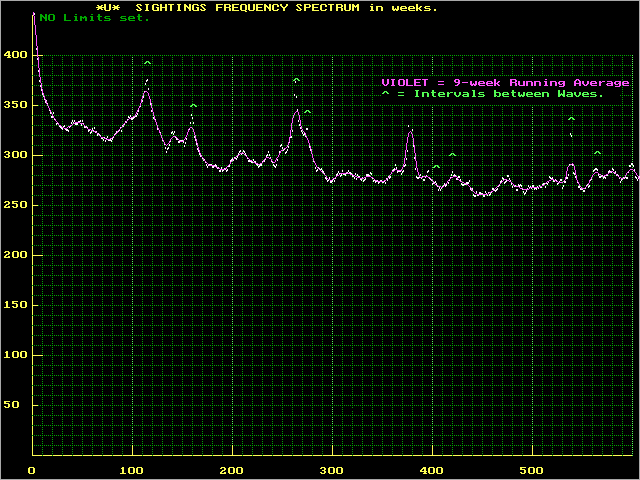Click the "VIOLET = 9-week Running Average" legend
Screen dimensions: 640x480
point(505,82)
